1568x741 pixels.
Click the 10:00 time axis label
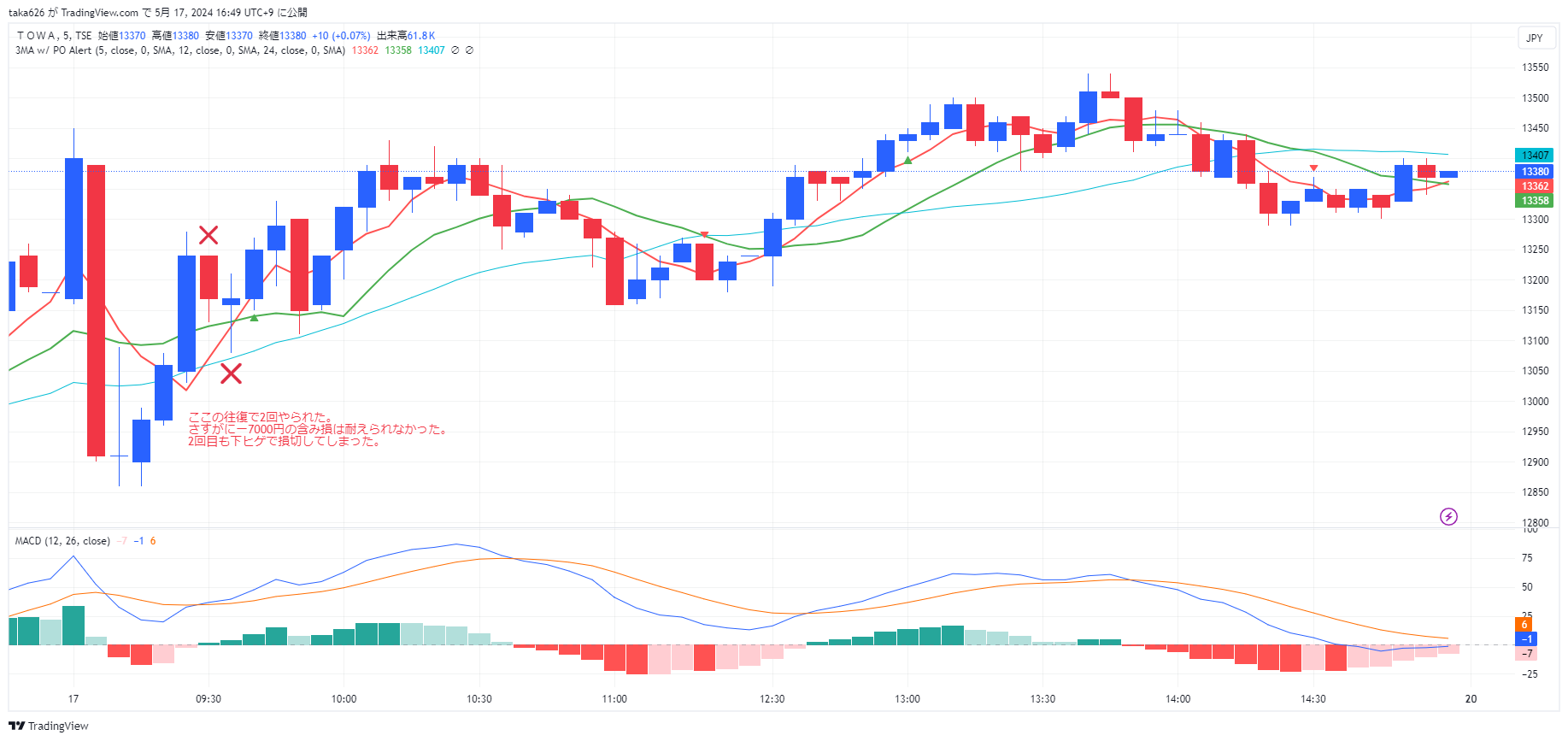[x=344, y=699]
